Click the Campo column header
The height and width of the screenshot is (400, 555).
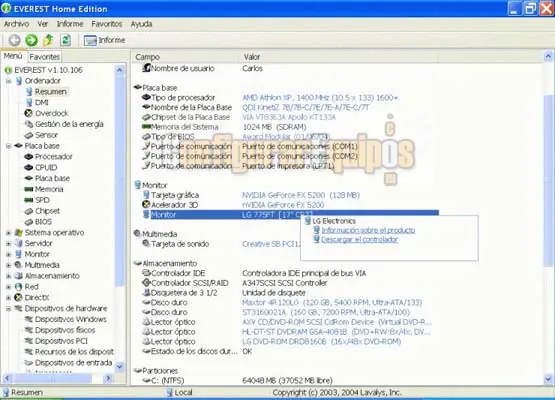(148, 57)
